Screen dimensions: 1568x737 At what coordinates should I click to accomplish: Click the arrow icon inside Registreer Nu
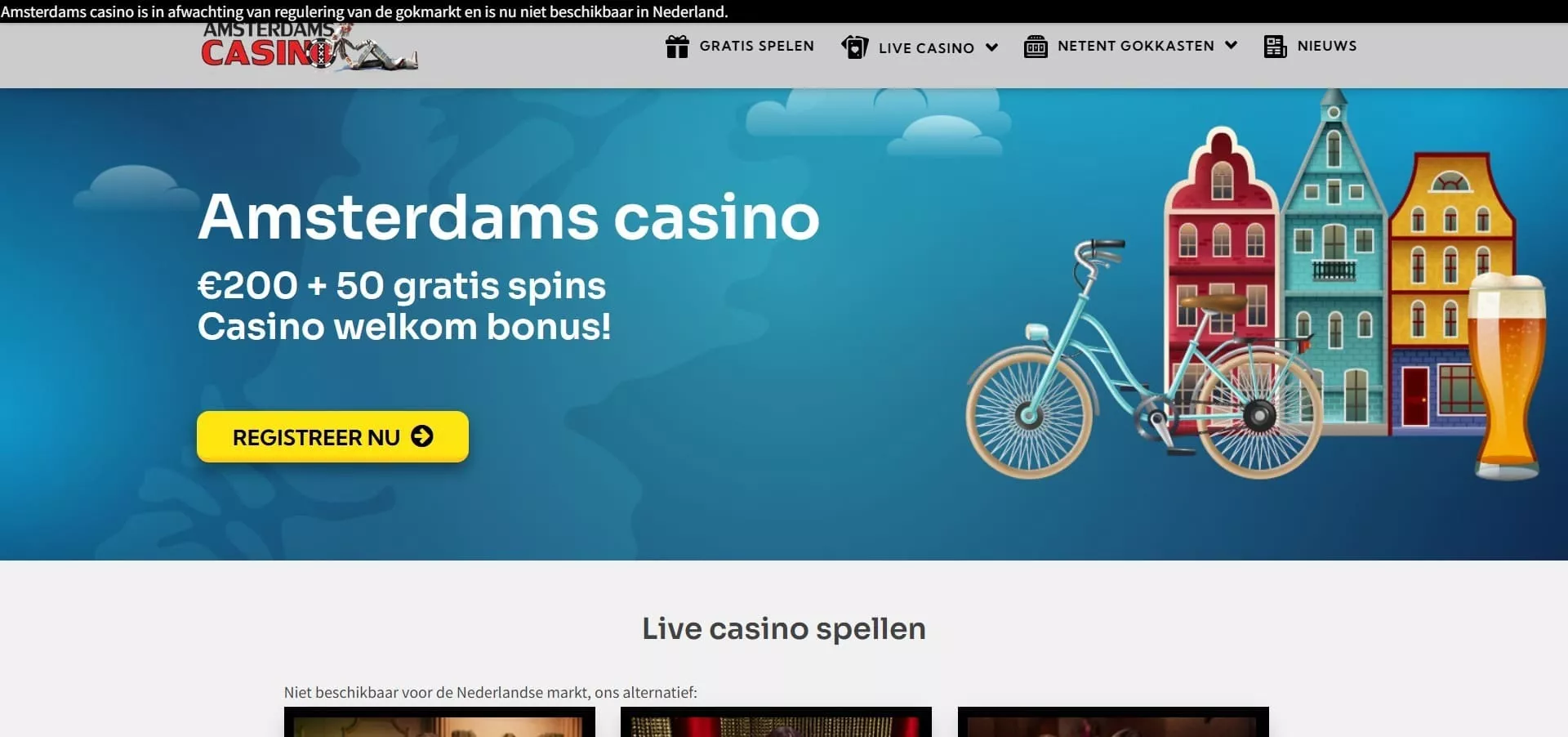coord(422,436)
